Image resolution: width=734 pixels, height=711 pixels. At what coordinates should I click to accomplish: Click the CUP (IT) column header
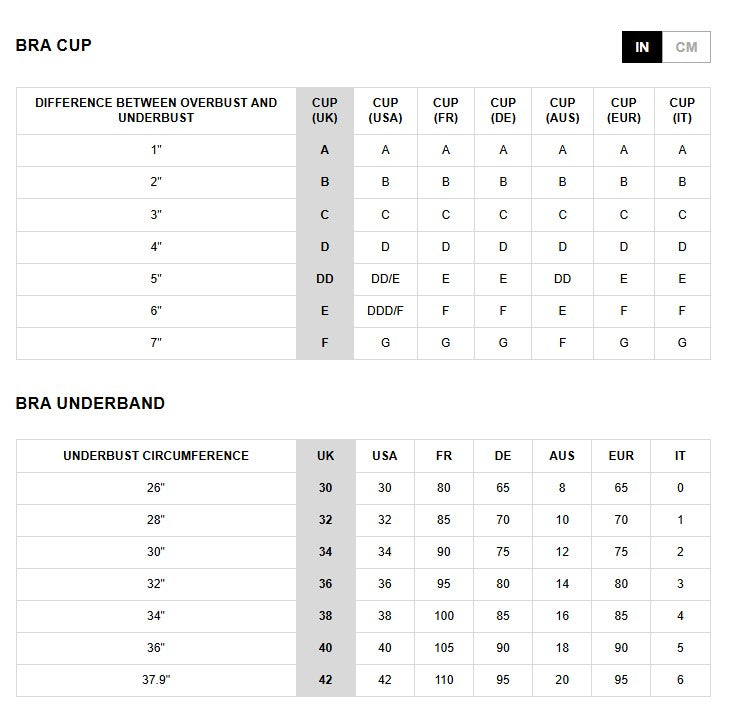coord(682,110)
